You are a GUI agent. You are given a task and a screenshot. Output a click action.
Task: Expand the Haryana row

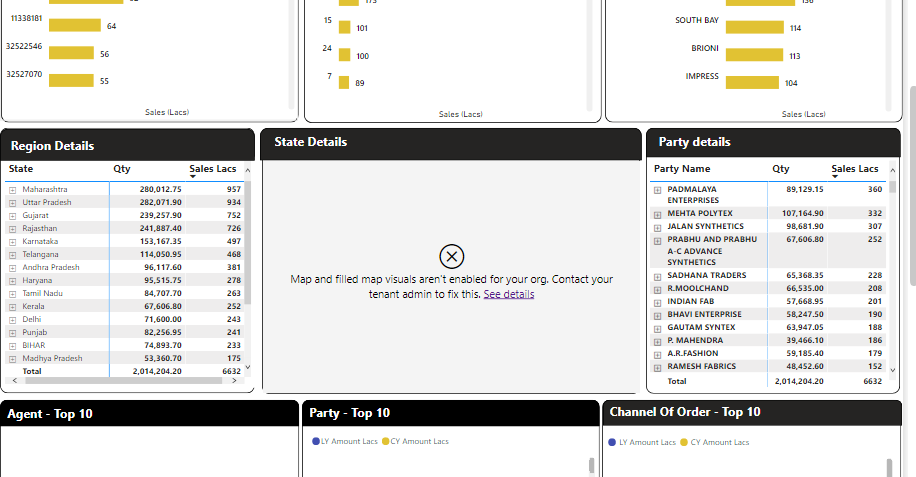point(12,281)
